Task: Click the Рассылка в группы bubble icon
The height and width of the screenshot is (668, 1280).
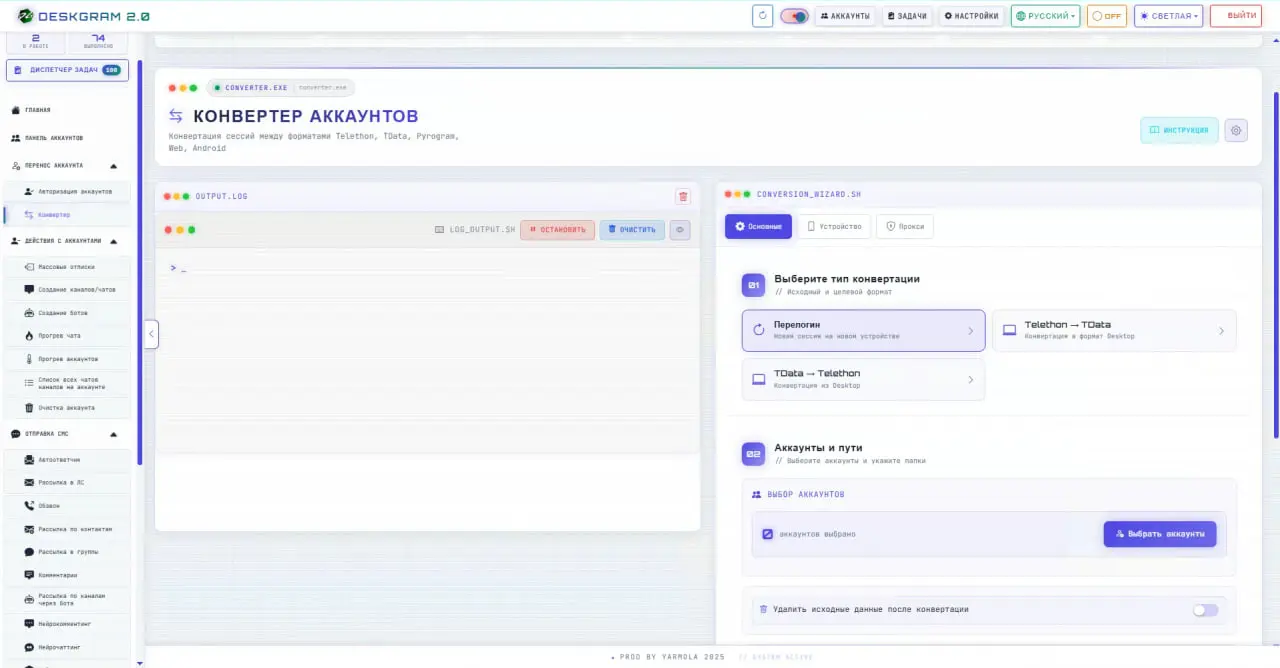Action: (x=29, y=552)
